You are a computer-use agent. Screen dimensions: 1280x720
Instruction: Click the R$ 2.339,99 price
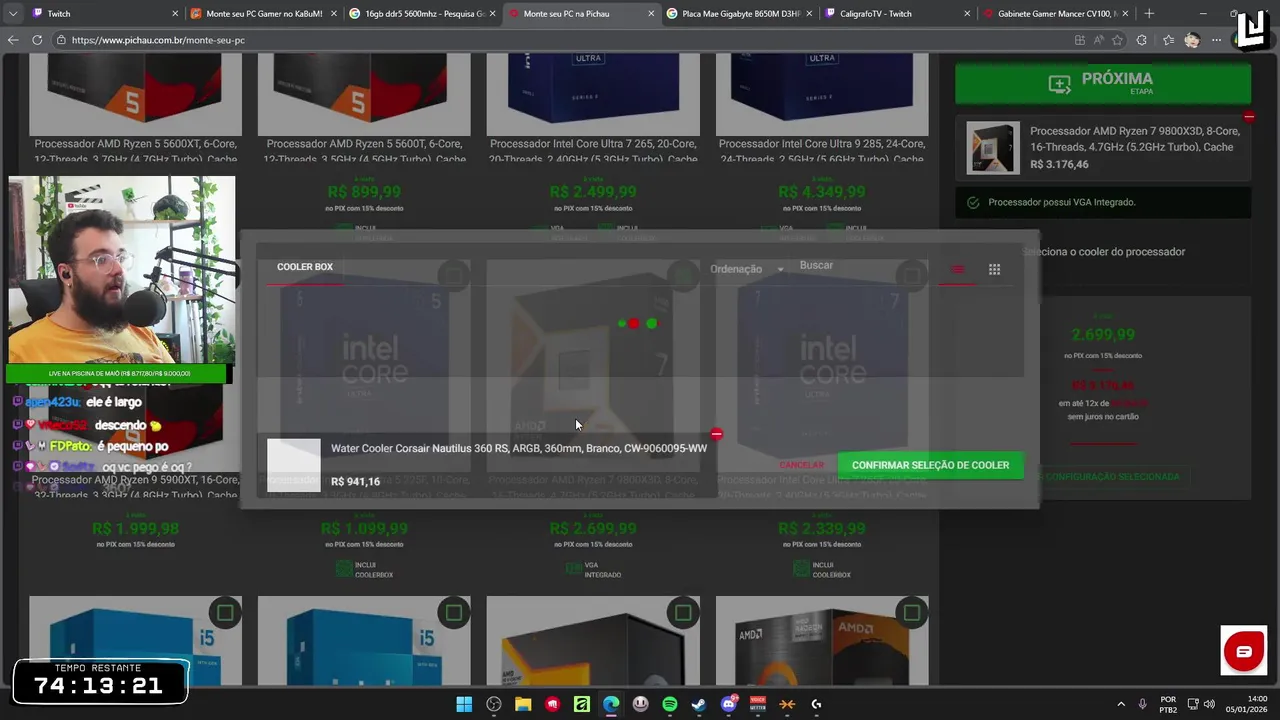[822, 528]
